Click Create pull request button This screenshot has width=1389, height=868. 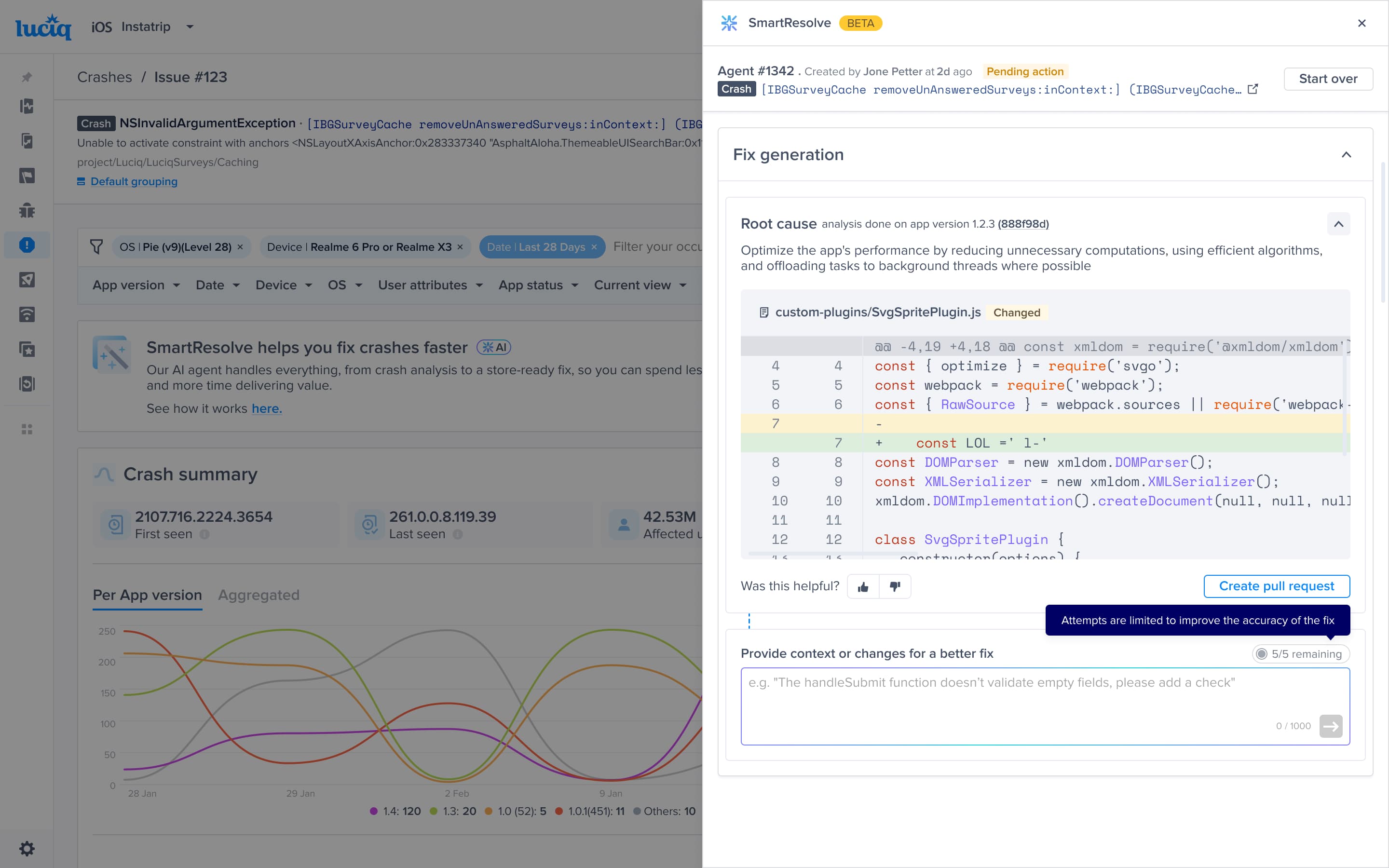(1277, 586)
